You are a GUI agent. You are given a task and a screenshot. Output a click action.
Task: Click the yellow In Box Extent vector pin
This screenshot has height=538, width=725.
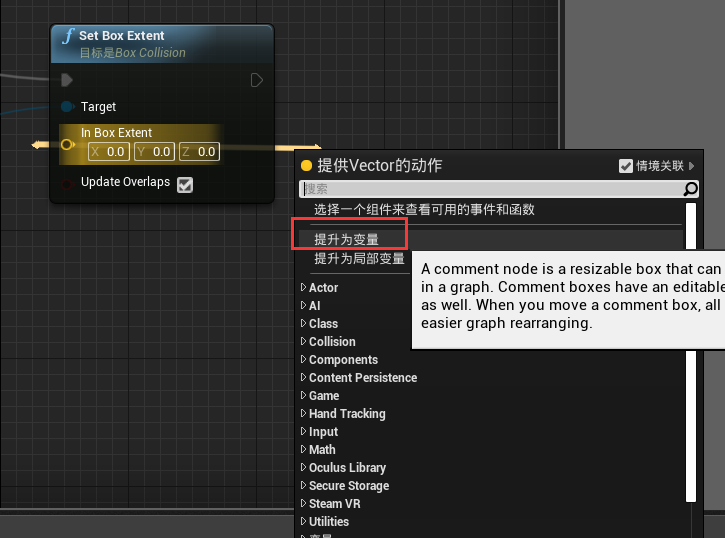coord(68,145)
